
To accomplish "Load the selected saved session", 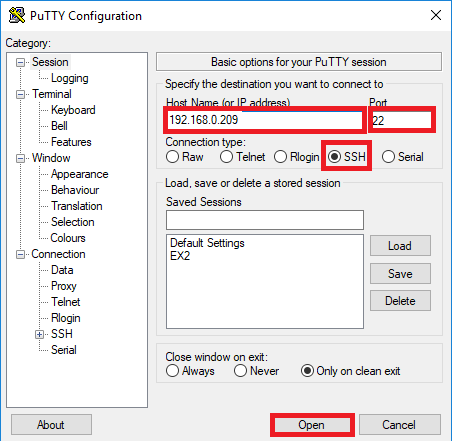I will (400, 246).
